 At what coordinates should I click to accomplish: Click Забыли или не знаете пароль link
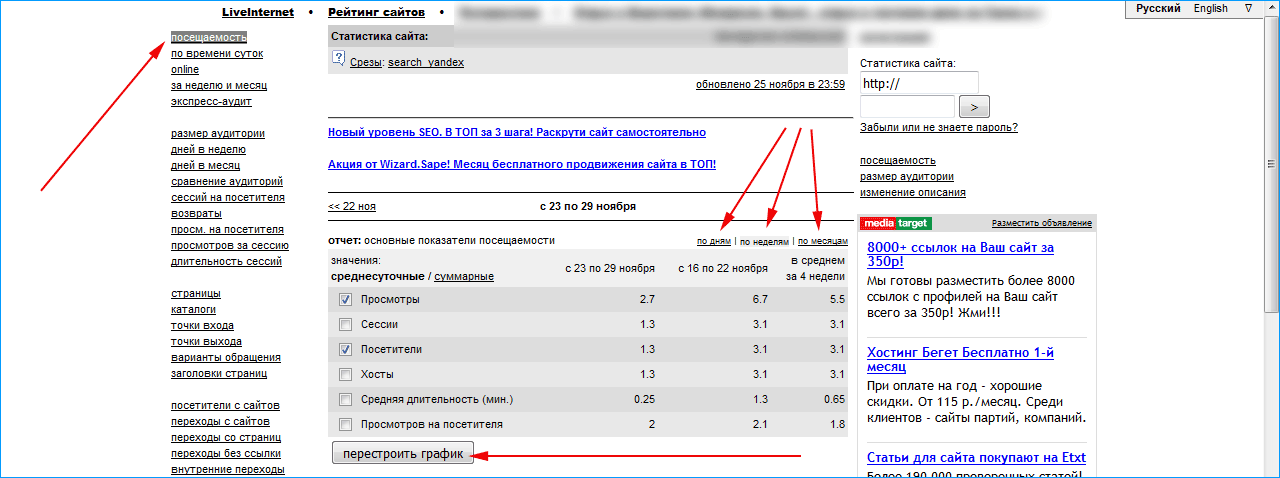pos(938,127)
